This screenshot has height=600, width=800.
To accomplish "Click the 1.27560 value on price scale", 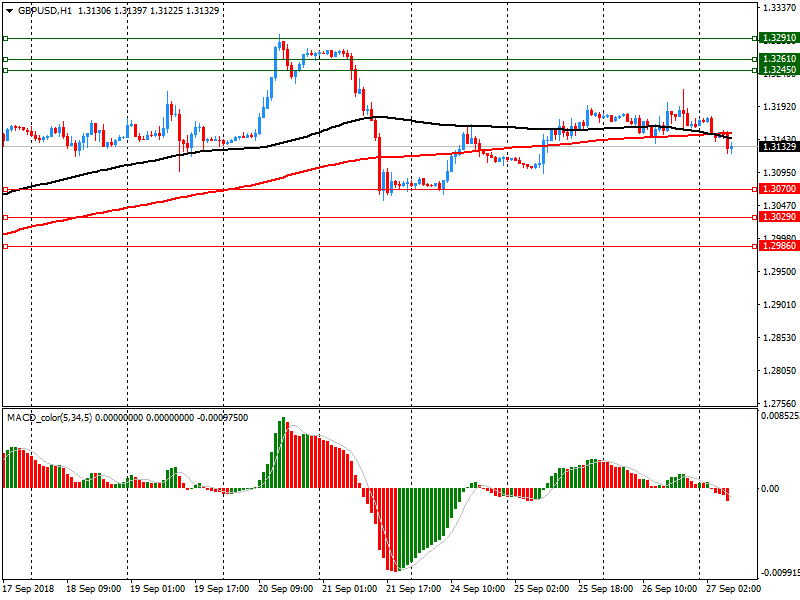I will [x=778, y=403].
